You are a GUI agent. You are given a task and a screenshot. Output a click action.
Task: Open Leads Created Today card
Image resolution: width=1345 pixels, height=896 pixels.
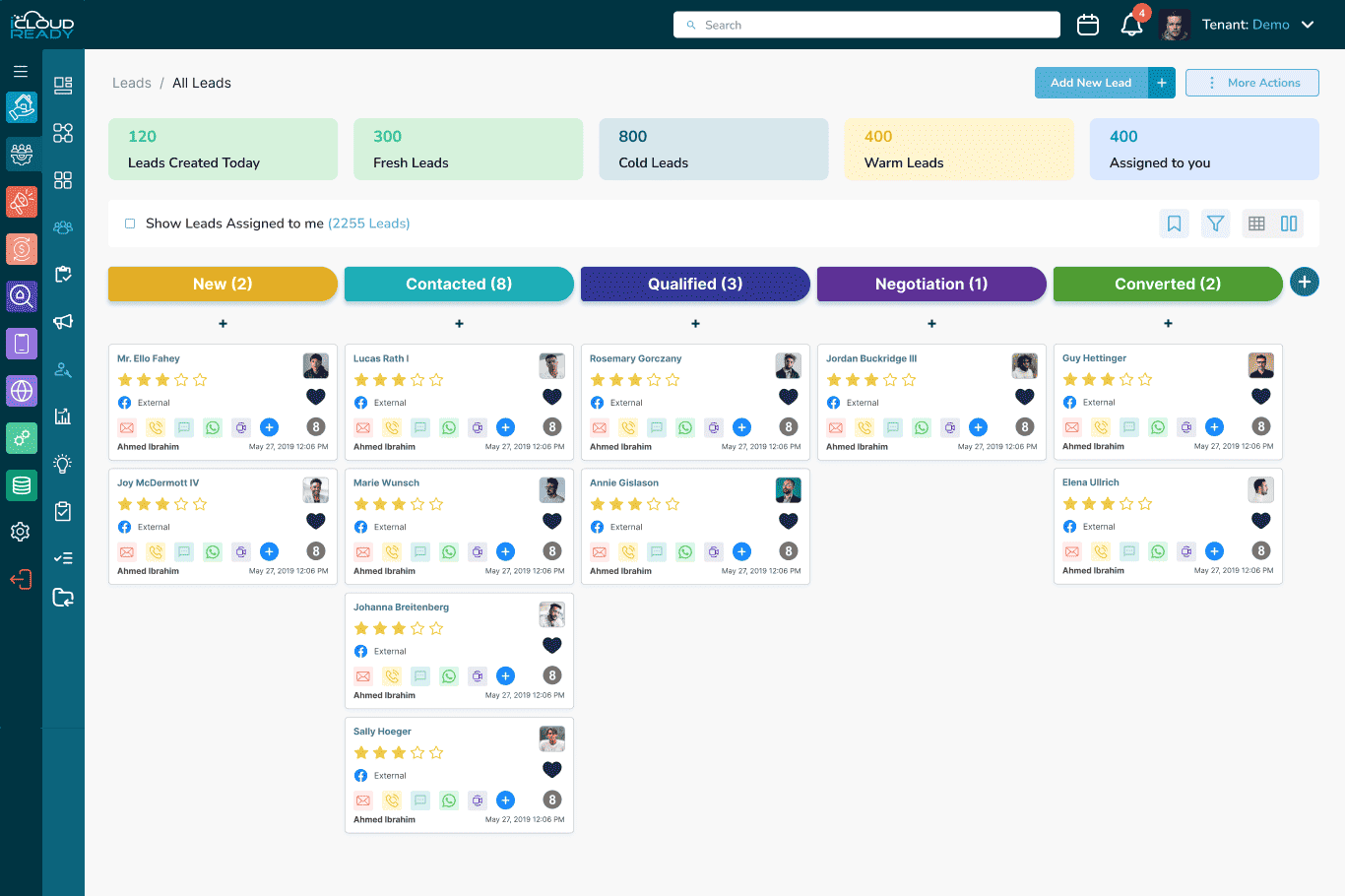pyautogui.click(x=223, y=150)
